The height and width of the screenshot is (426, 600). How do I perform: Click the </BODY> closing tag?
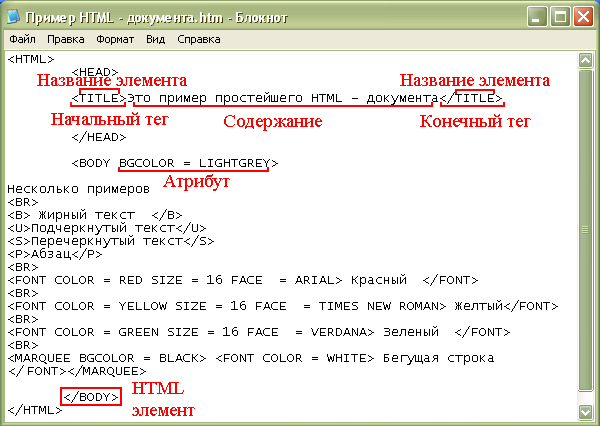click(x=91, y=397)
